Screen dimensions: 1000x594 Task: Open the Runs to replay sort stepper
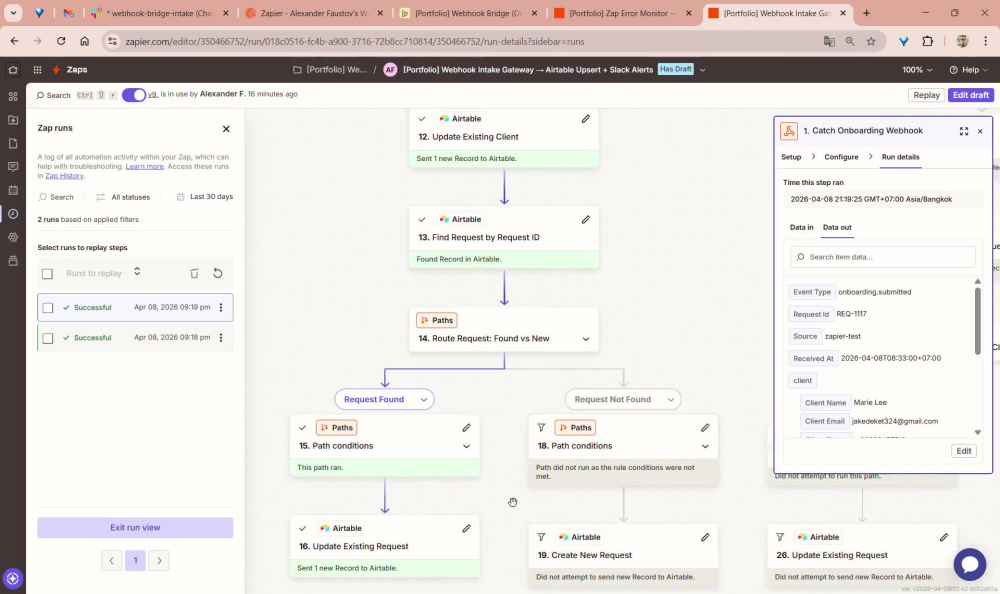tap(136, 272)
